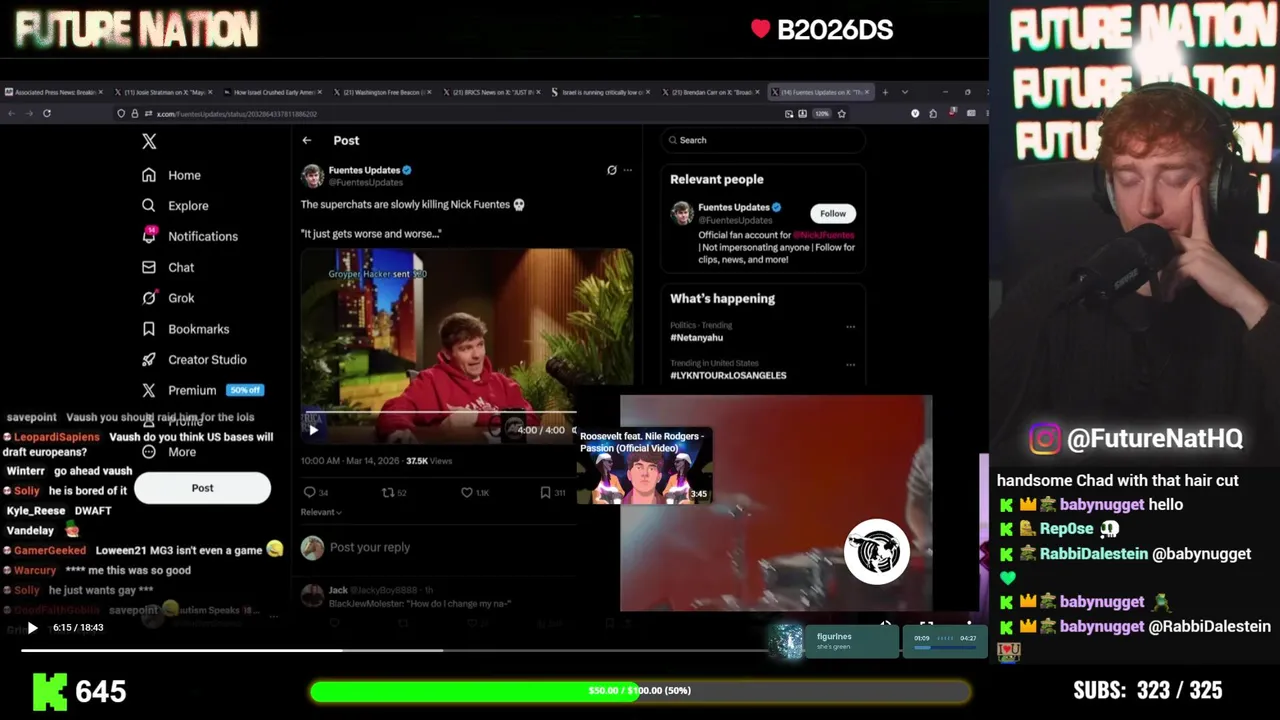Click the address bar shield icon
1280x720 pixels.
[121, 114]
